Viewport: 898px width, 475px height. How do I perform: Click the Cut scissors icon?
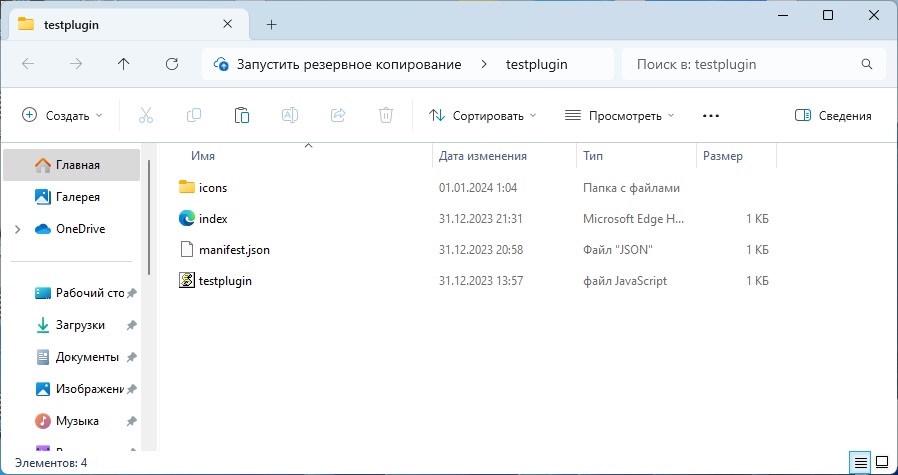(x=146, y=116)
